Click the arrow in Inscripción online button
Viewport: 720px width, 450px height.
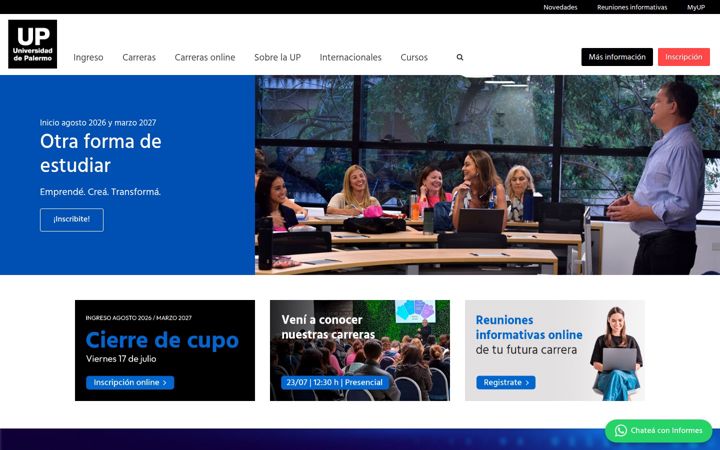[165, 382]
